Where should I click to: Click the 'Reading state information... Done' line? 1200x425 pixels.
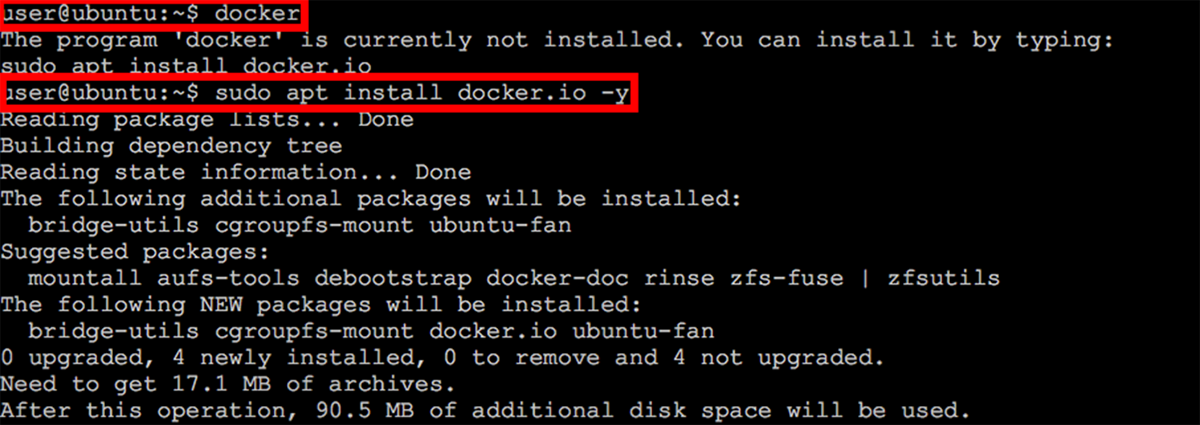[x=236, y=172]
